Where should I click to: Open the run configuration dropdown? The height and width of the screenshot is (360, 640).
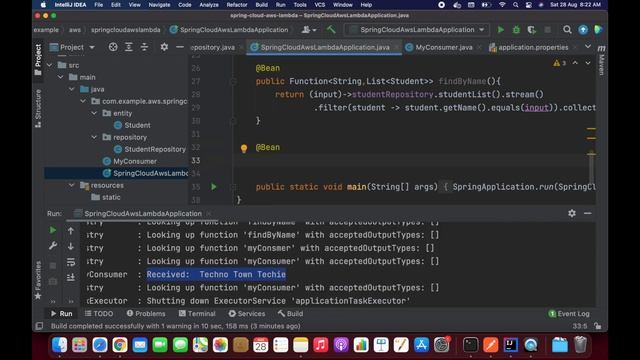pyautogui.click(x=417, y=30)
